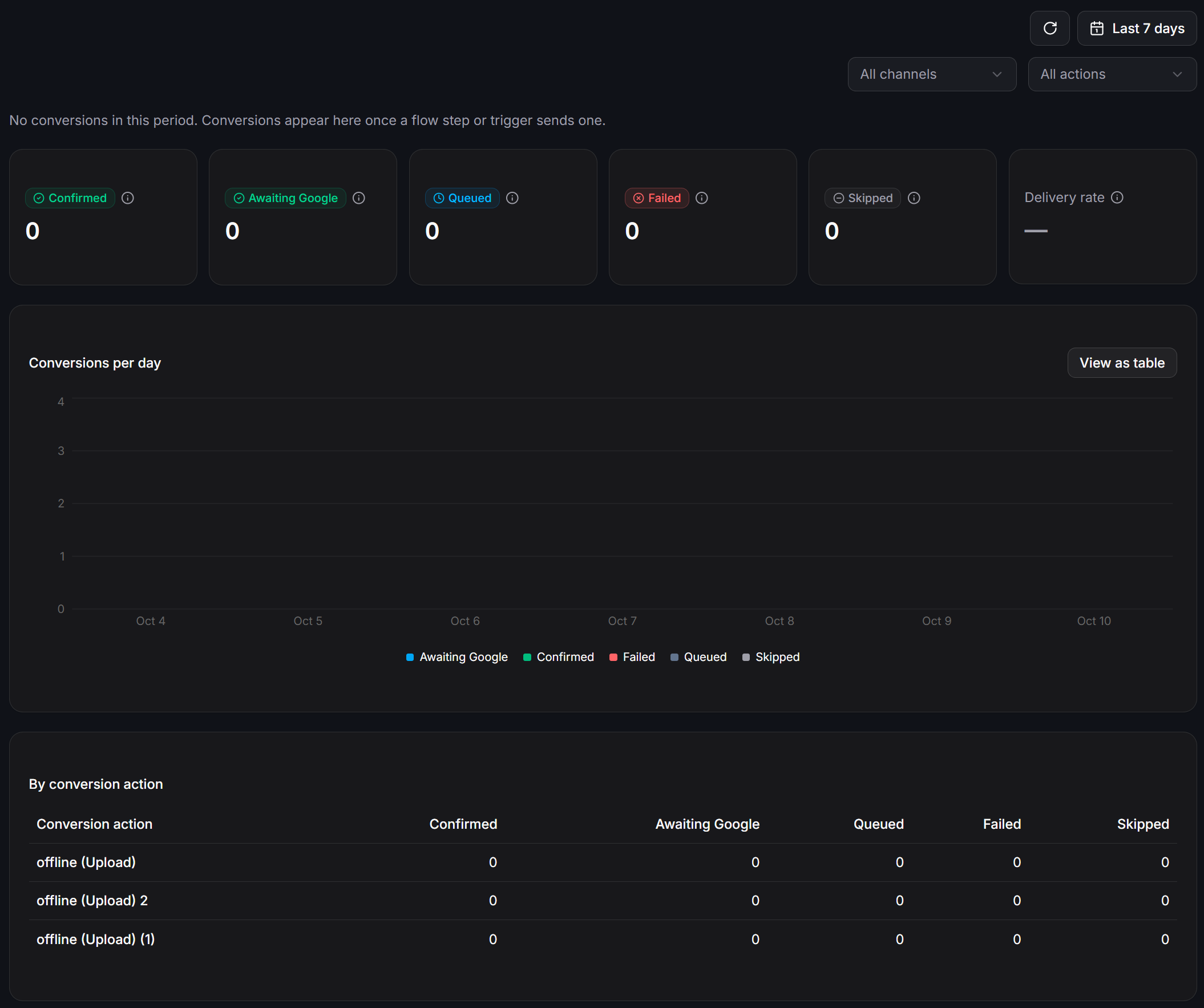The image size is (1204, 1008).
Task: Open the Last 7 days date range picker
Action: tap(1136, 28)
